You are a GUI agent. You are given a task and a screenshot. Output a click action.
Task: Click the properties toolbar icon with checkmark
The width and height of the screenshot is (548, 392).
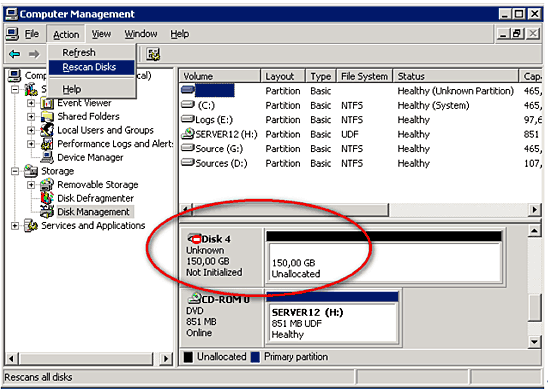tap(153, 54)
